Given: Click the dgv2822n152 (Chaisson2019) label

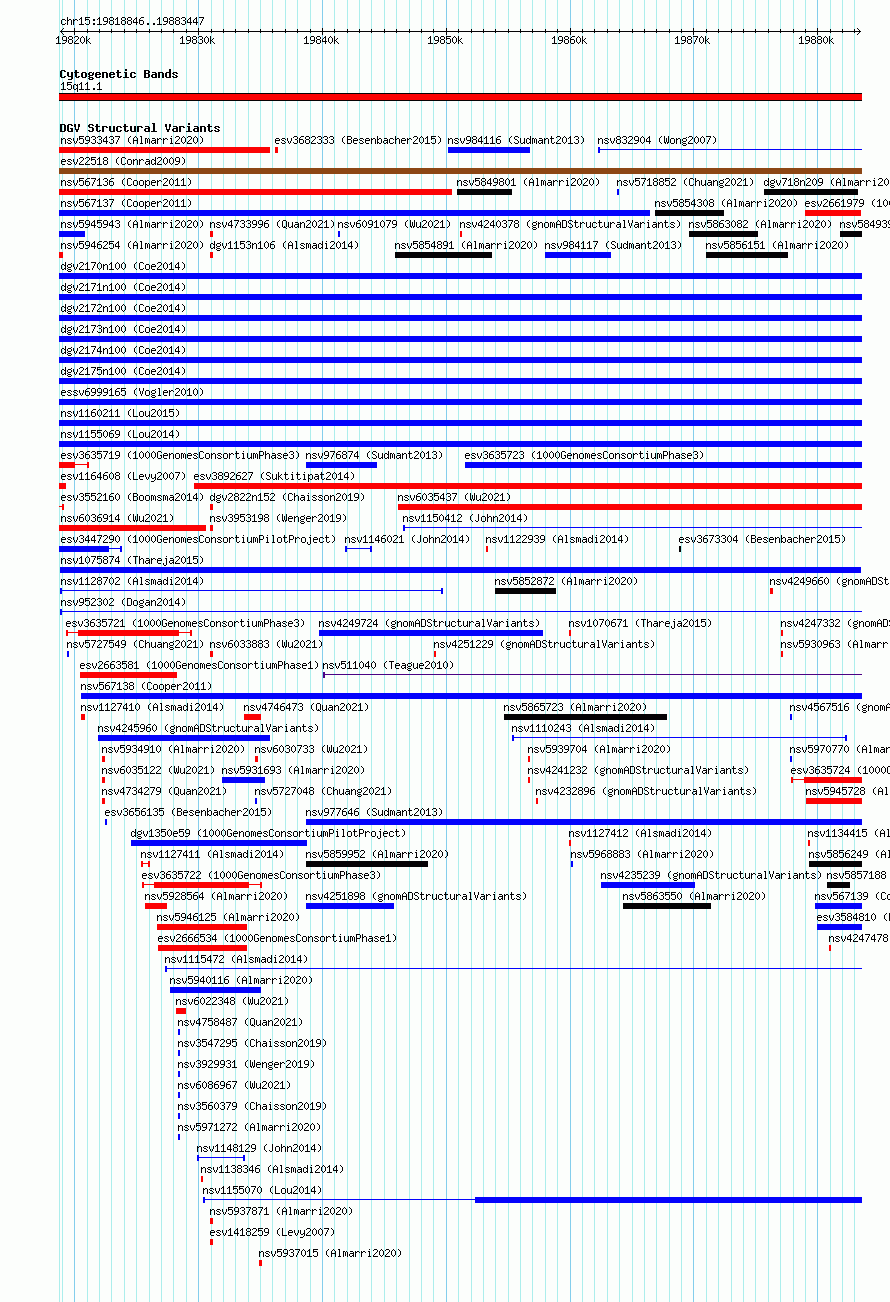Looking at the screenshot, I should [287, 497].
